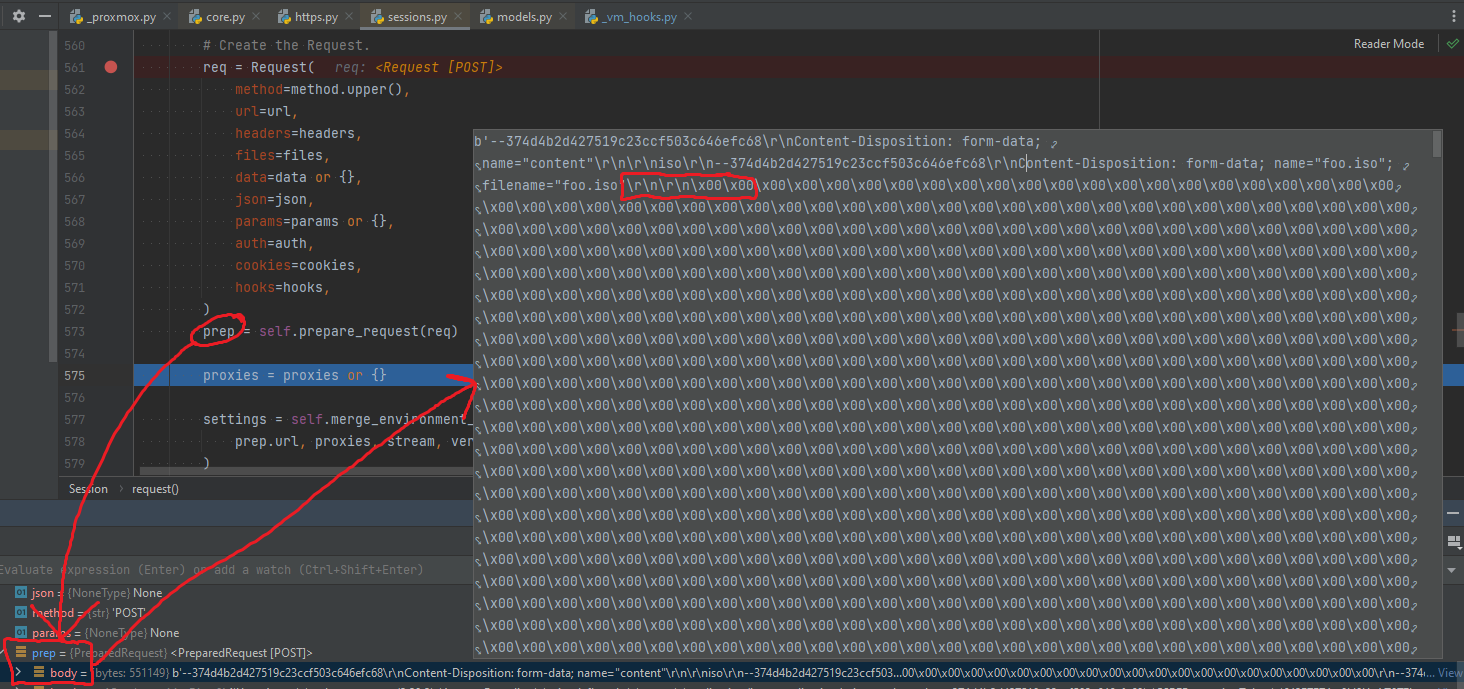
Task: Switch to the _proxmox.py tab
Action: [x=114, y=17]
